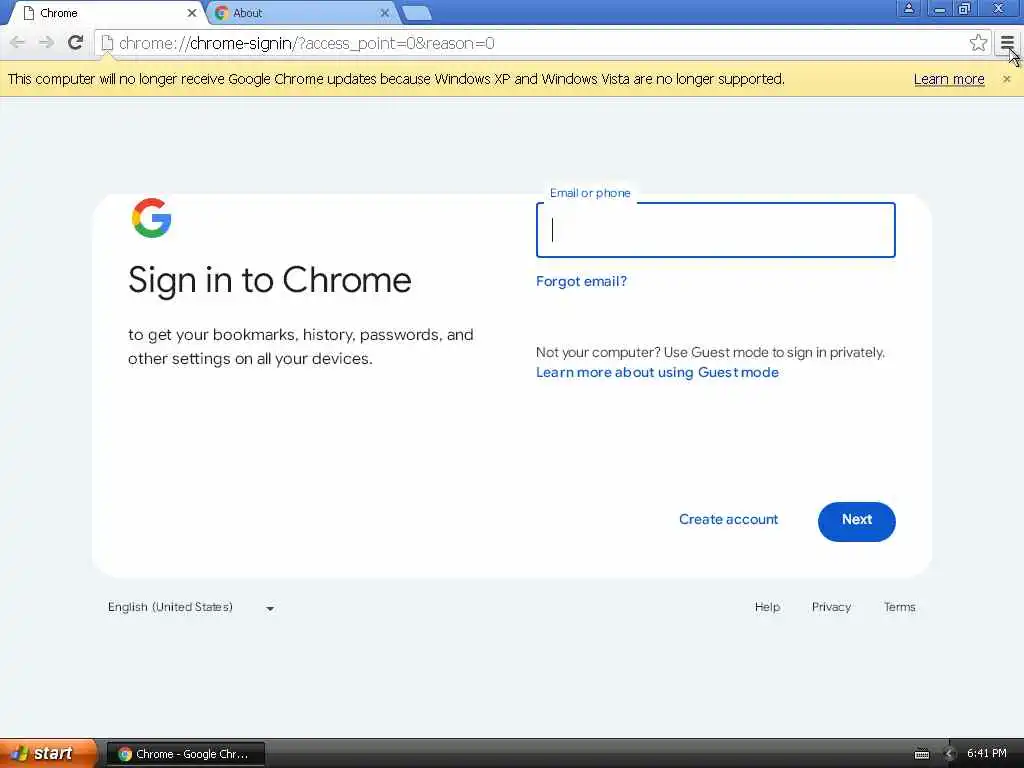Go forward using the forward arrow
Viewport: 1024px width, 768px height.
coord(46,43)
